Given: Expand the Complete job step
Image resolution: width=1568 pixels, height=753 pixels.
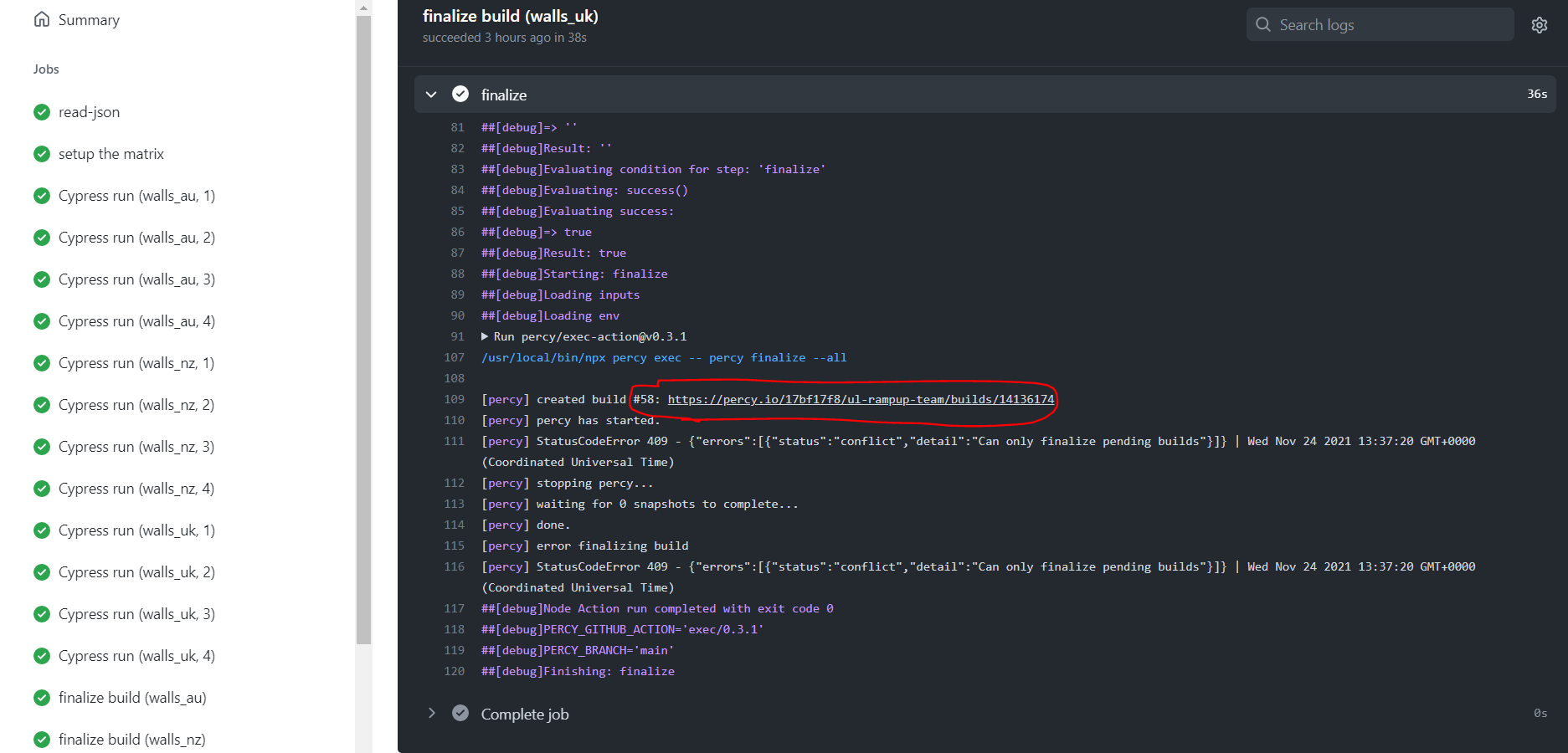Looking at the screenshot, I should tap(431, 713).
